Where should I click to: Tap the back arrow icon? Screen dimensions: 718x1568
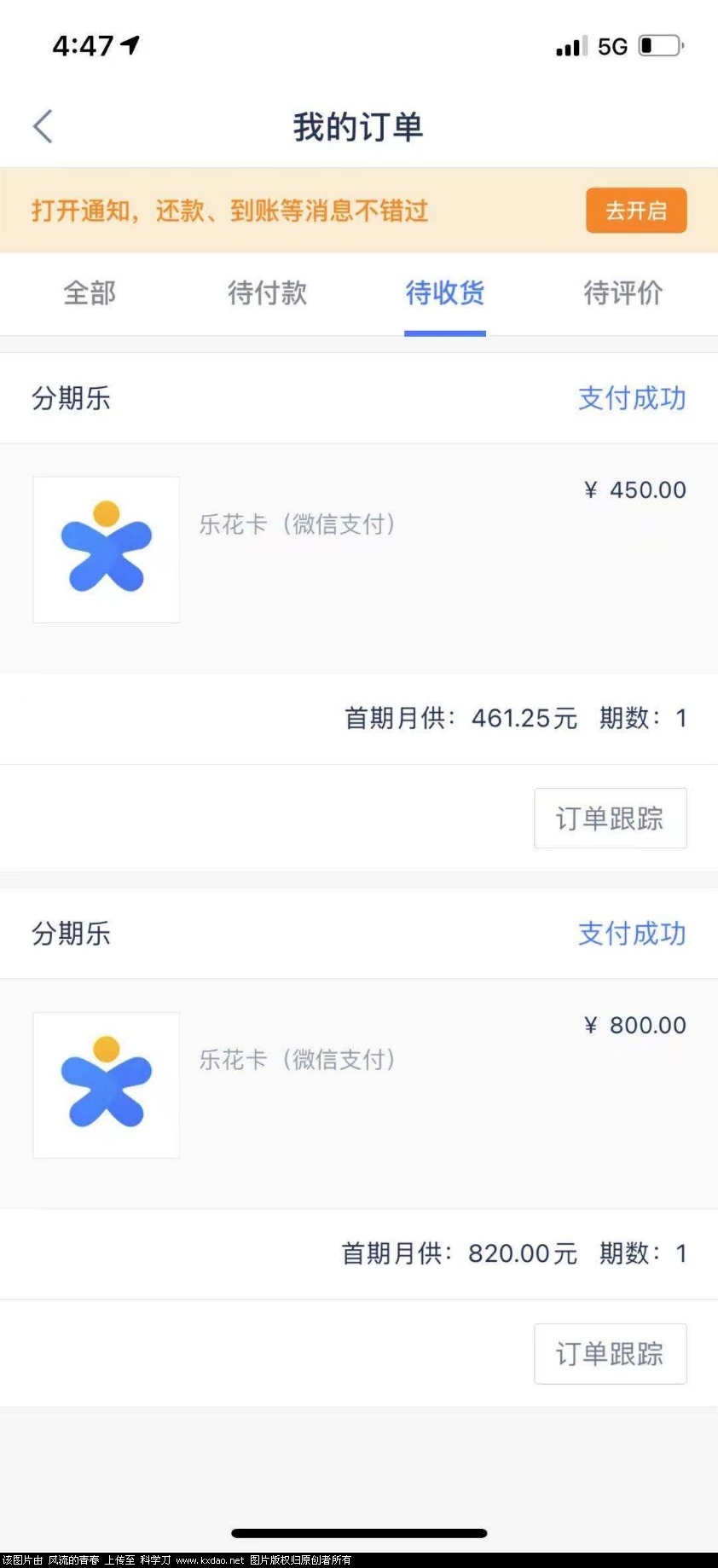[43, 126]
